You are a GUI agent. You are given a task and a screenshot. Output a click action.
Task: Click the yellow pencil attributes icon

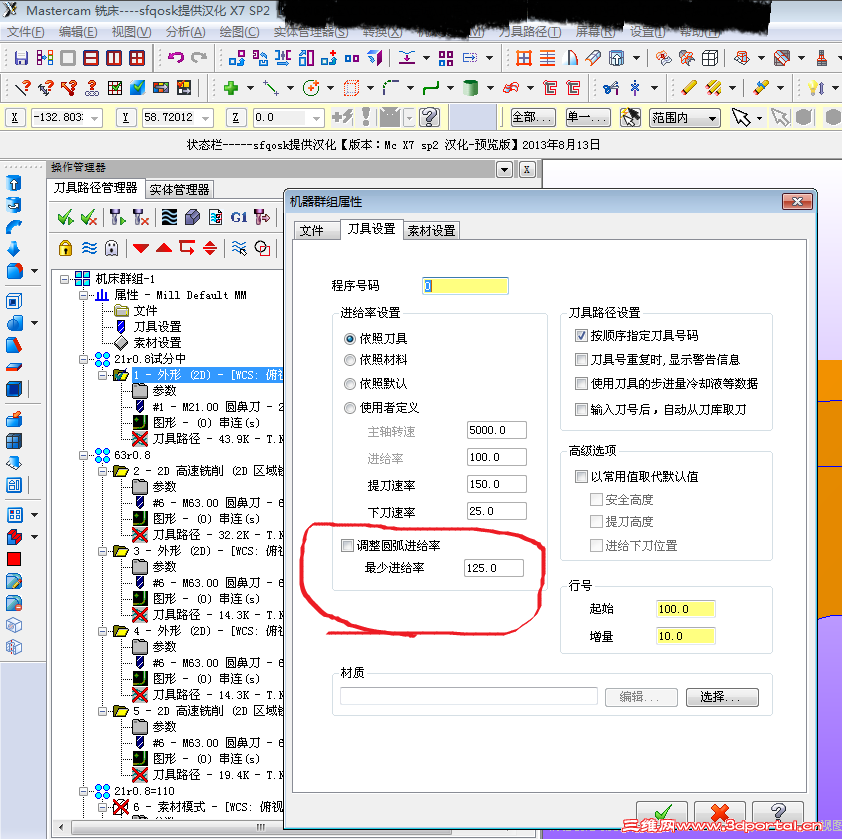click(688, 88)
